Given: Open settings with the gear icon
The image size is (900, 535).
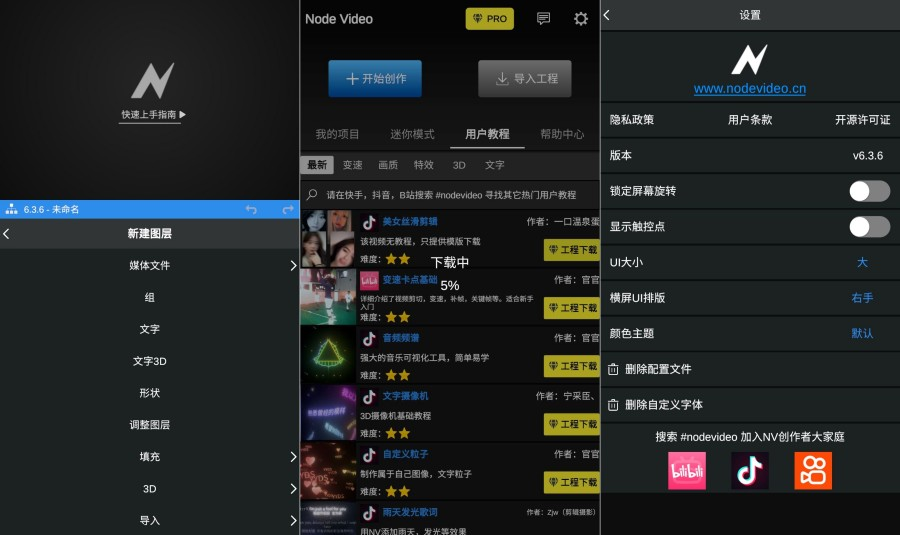Looking at the screenshot, I should coord(580,18).
